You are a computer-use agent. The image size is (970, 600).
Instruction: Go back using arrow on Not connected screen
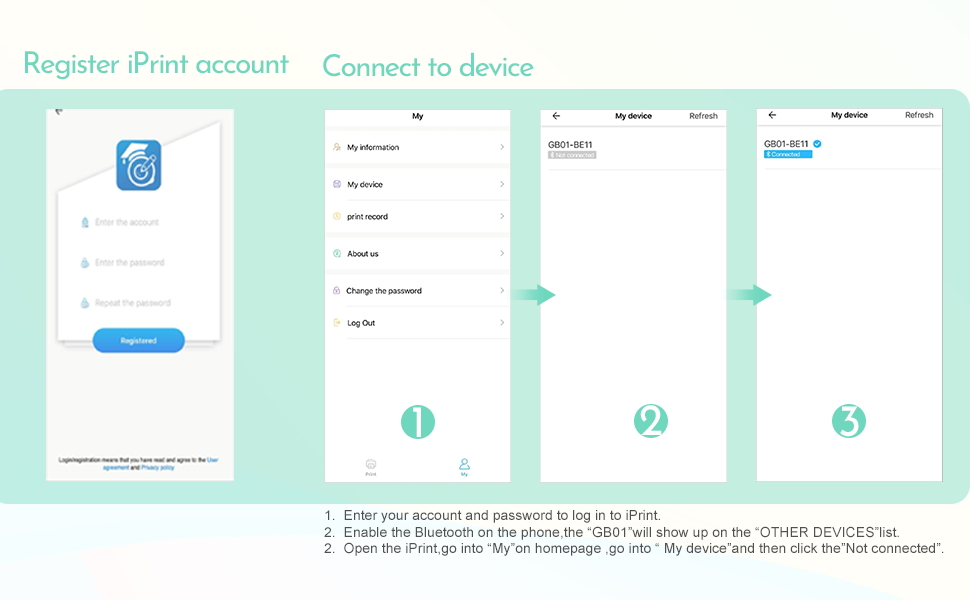(556, 116)
